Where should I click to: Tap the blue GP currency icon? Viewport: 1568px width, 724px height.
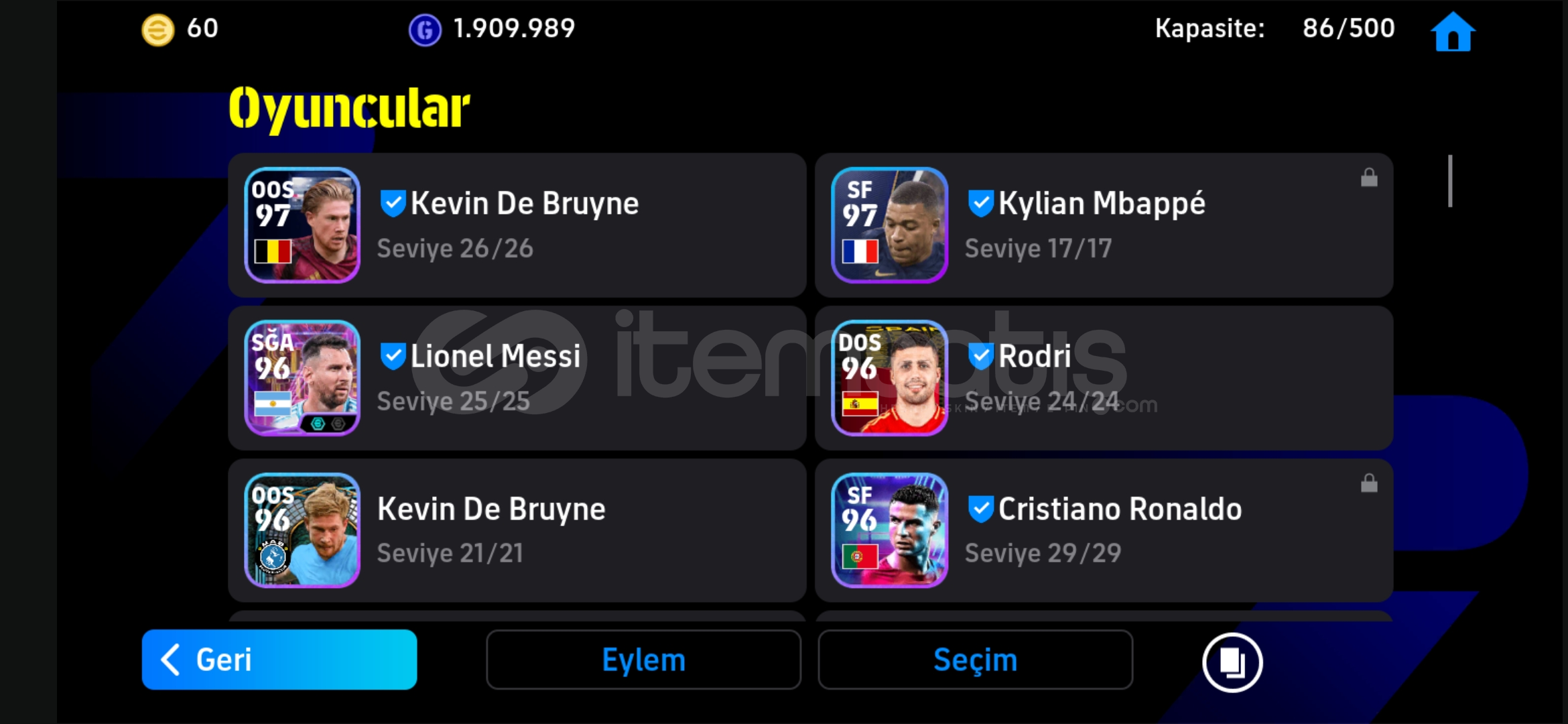pyautogui.click(x=425, y=29)
